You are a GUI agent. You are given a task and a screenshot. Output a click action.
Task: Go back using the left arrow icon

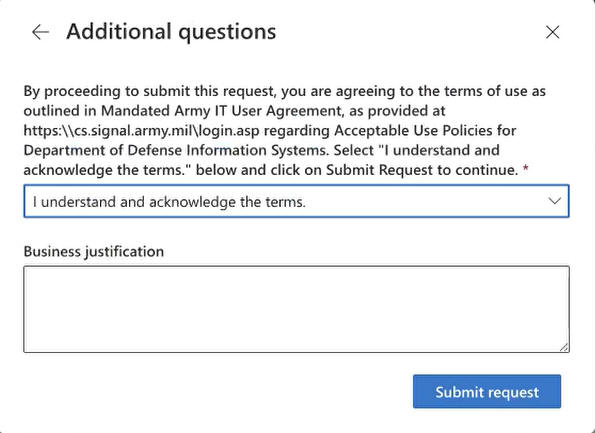coord(40,32)
